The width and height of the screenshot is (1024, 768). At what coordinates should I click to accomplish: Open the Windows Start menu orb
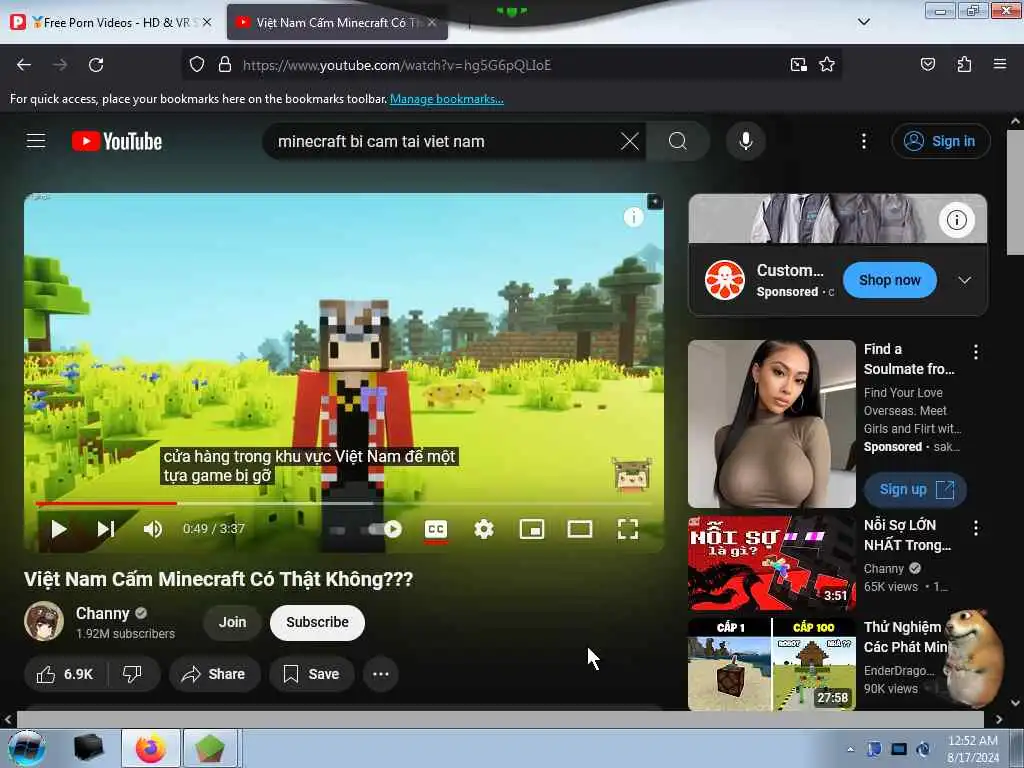tap(27, 748)
